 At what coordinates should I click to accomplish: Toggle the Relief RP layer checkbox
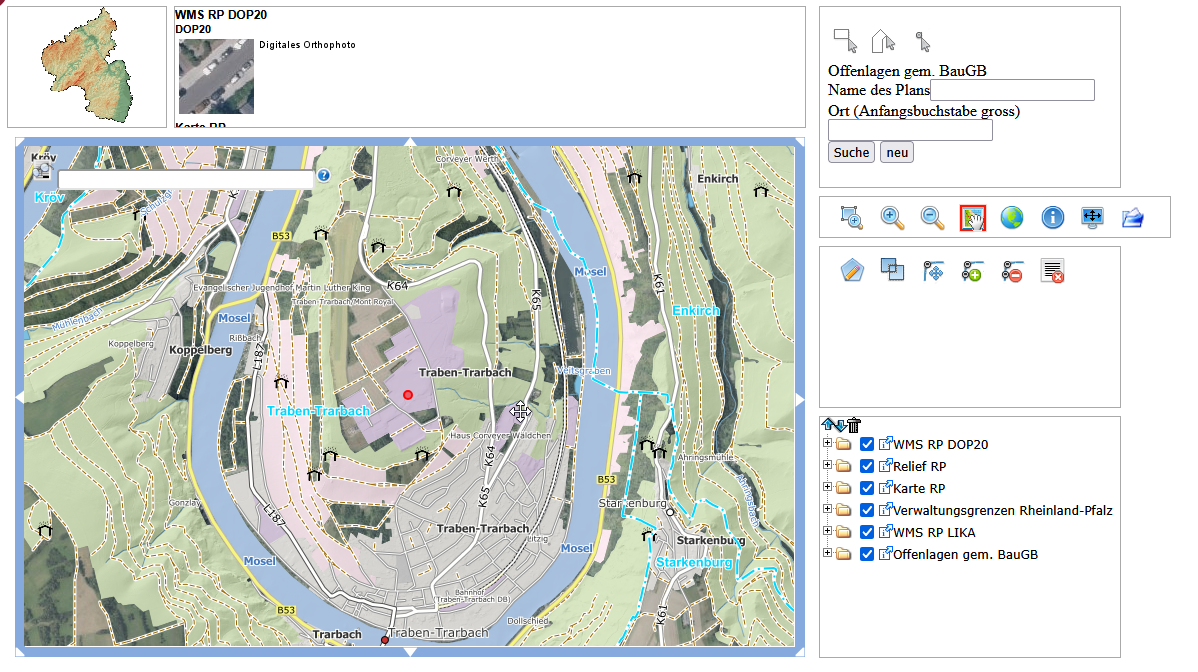pyautogui.click(x=867, y=467)
